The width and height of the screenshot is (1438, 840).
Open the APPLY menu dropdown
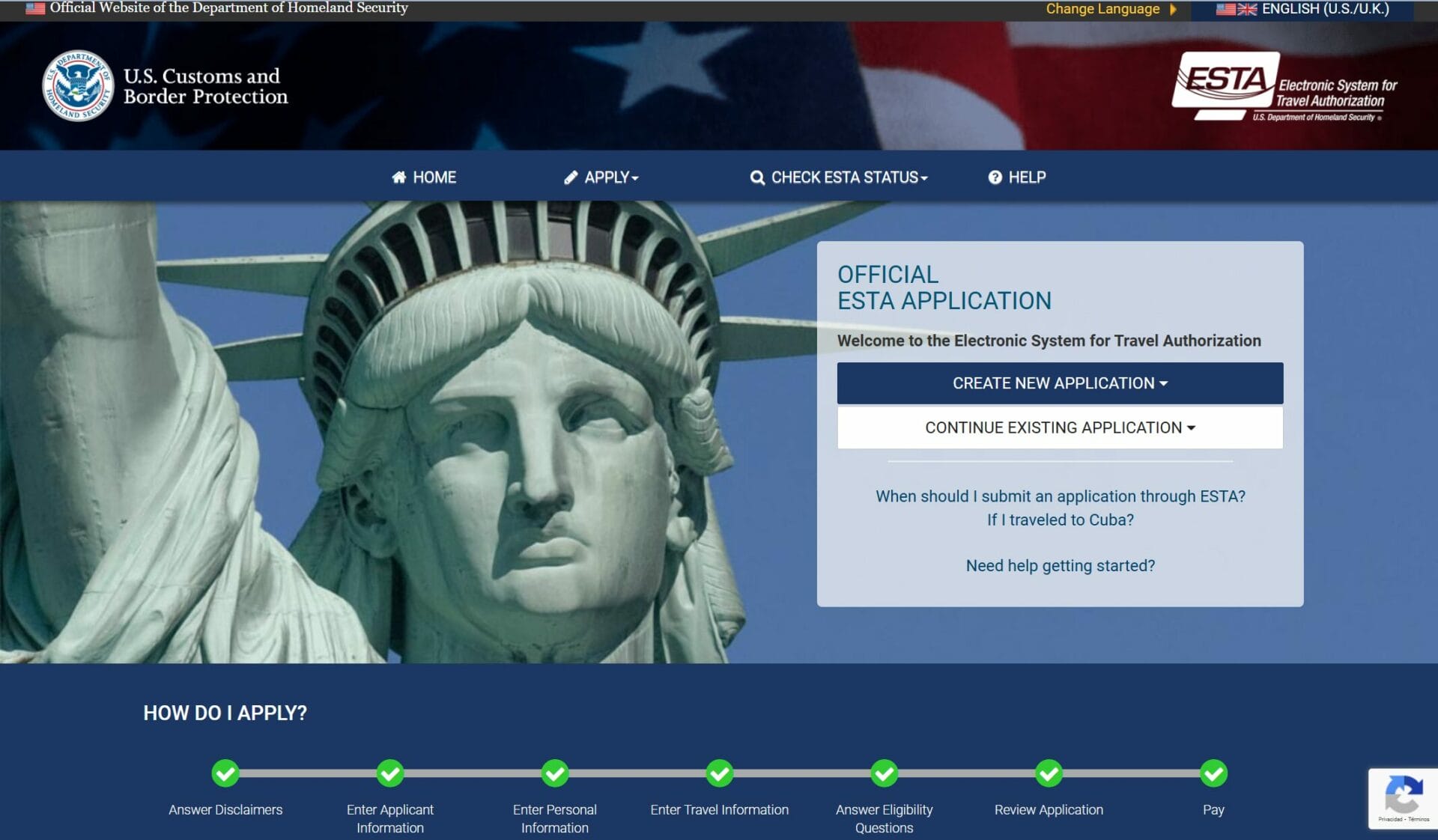pyautogui.click(x=601, y=177)
